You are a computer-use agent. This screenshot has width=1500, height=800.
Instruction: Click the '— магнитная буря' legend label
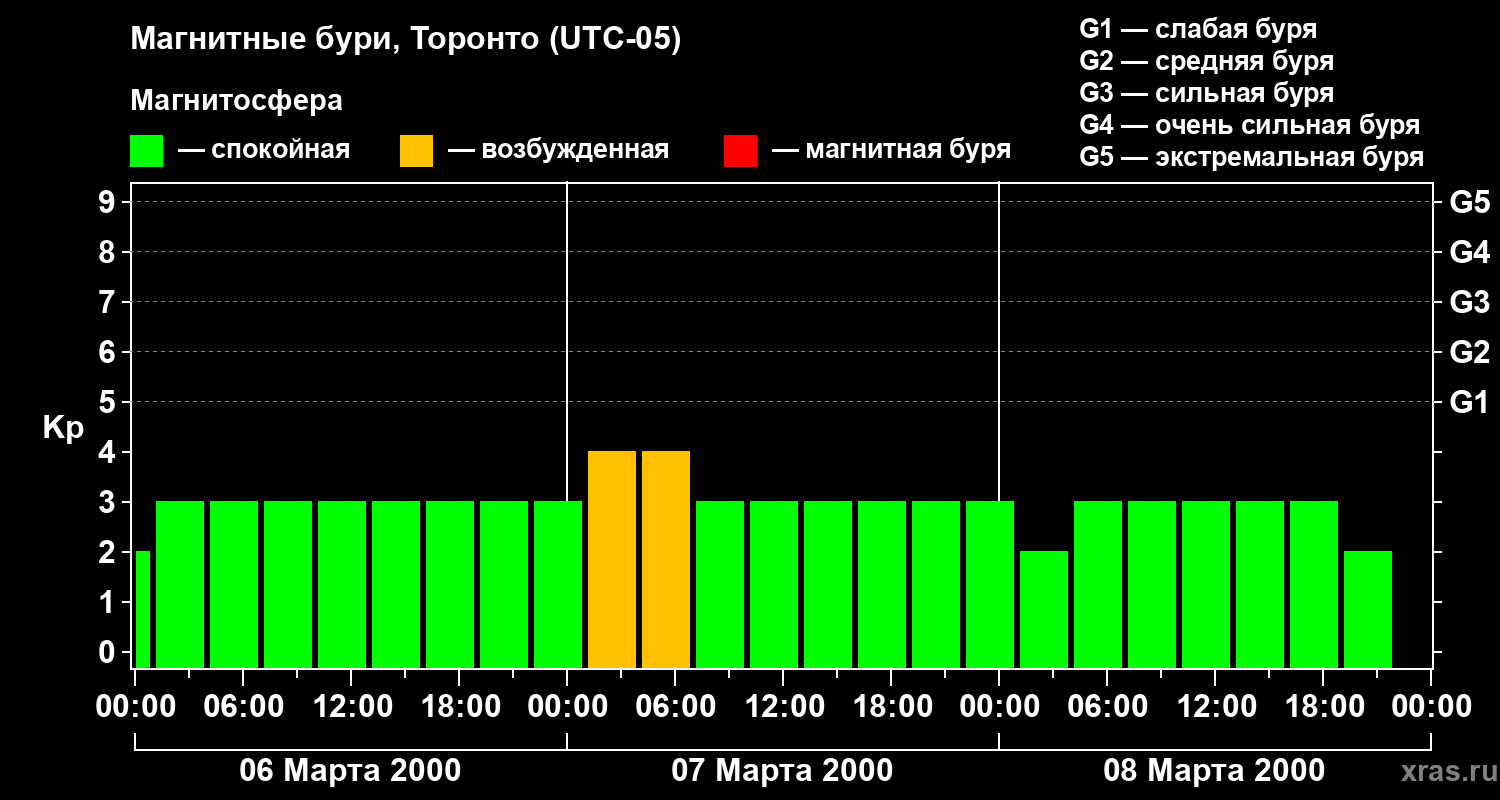point(892,150)
